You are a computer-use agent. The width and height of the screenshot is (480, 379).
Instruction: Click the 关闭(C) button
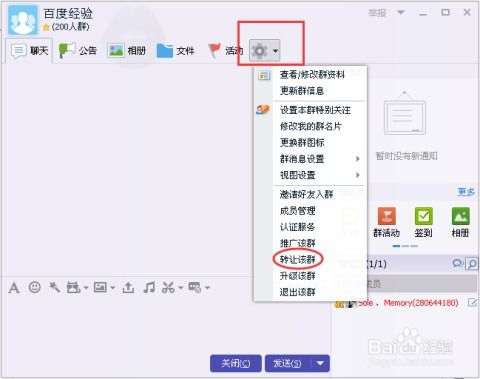236,363
